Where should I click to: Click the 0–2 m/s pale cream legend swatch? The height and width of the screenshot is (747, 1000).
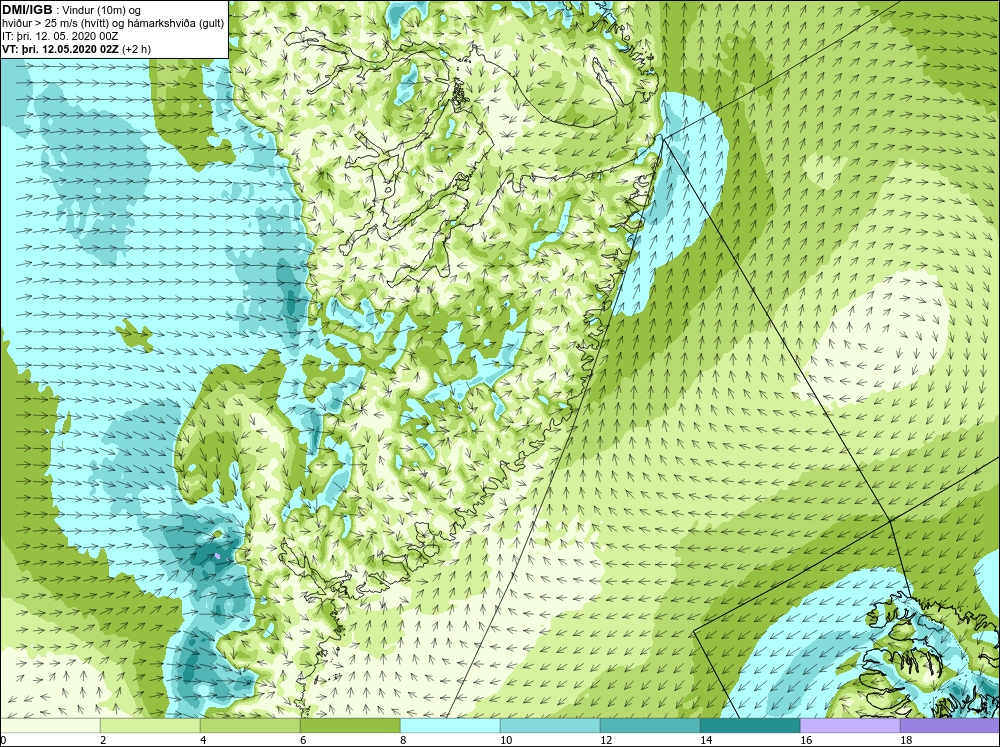pos(50,725)
